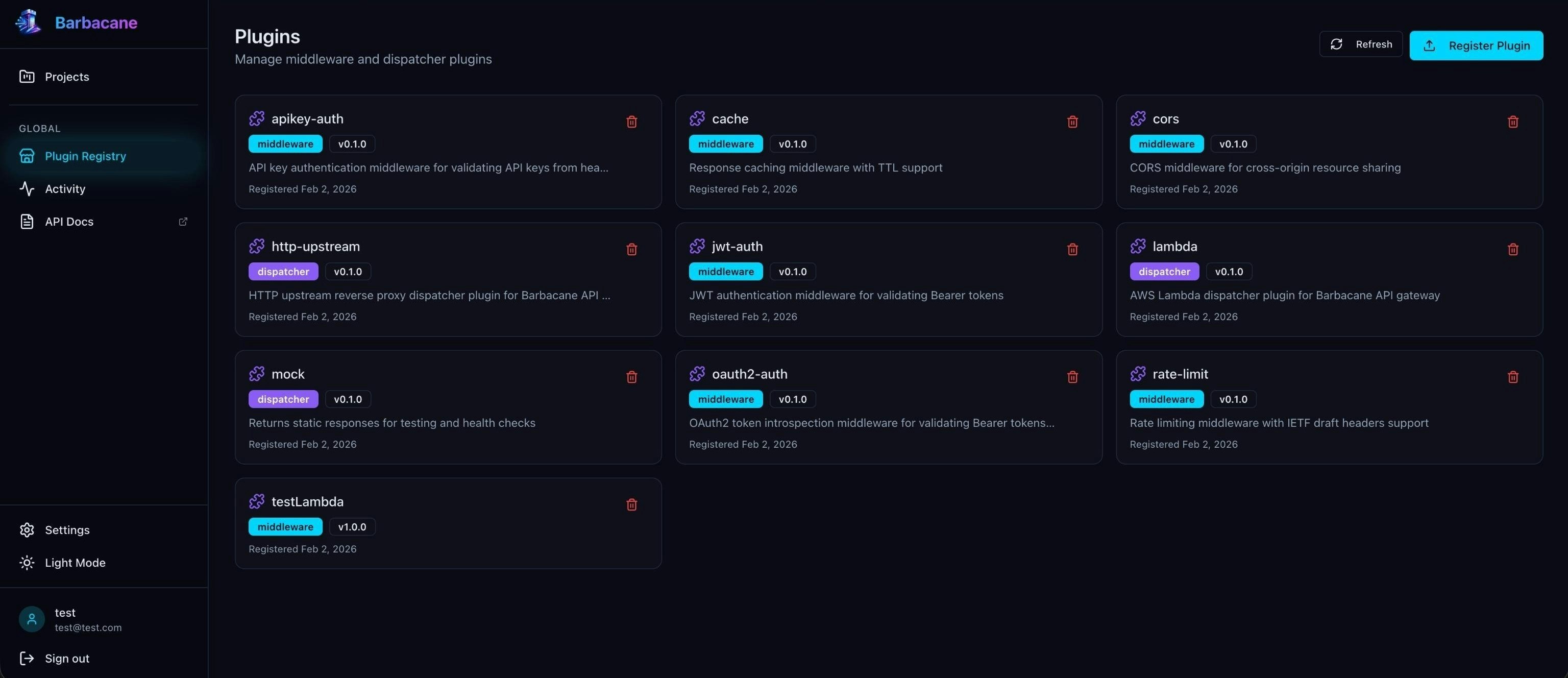This screenshot has width=1568, height=678.
Task: Select the Plugin Registry menu item
Action: [85, 156]
